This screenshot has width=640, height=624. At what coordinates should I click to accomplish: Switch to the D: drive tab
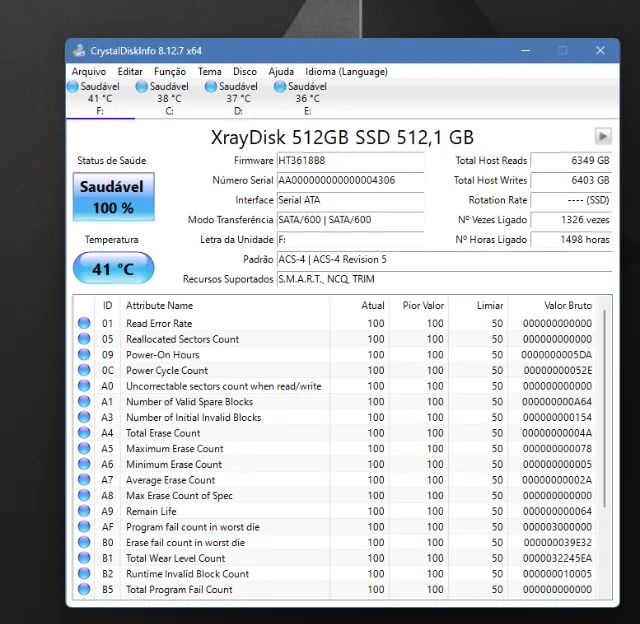pyautogui.click(x=238, y=98)
